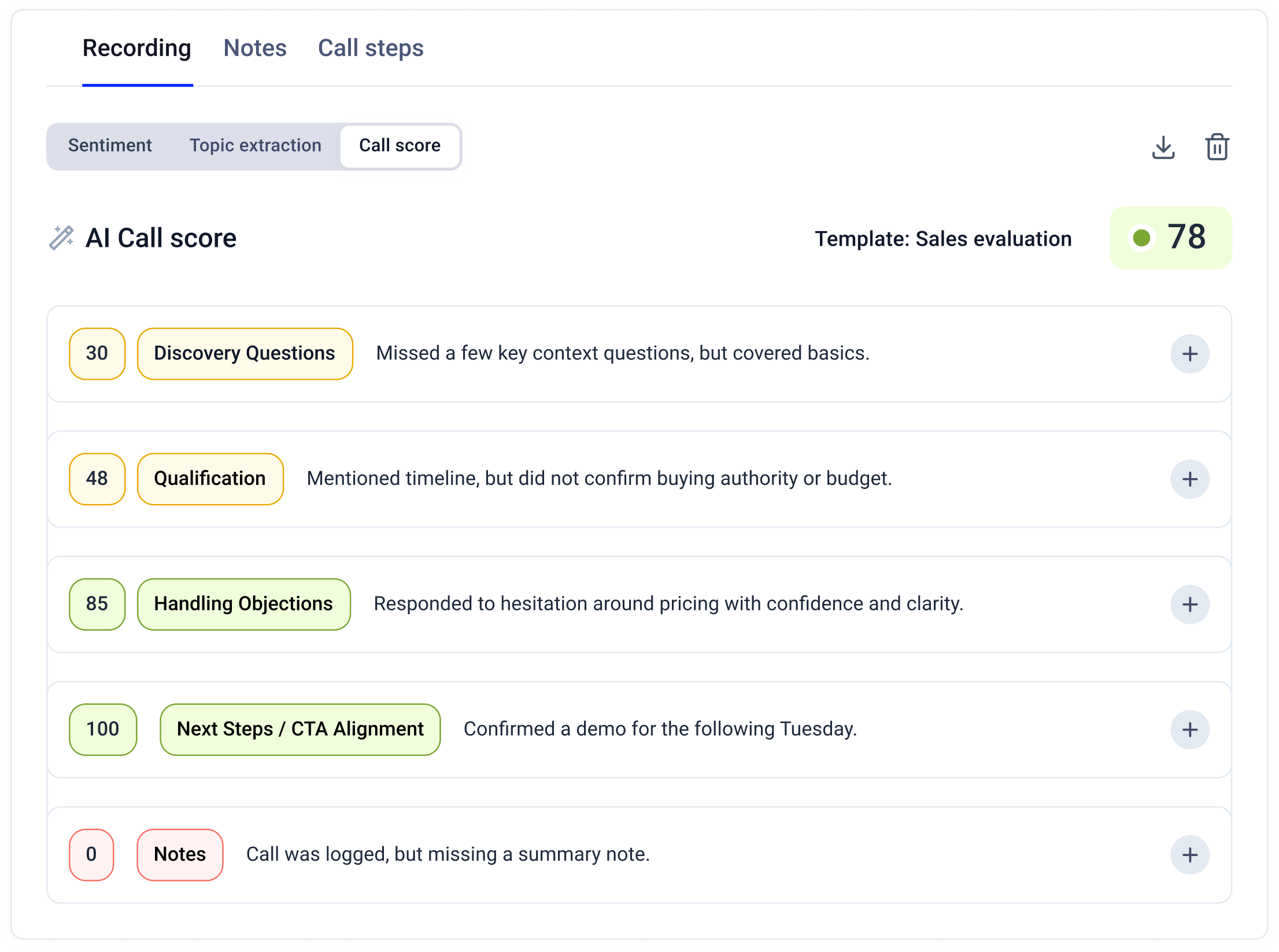Screen dimensions: 1279x952
Task: Expand Next Steps / CTA Alignment details
Action: (1189, 729)
